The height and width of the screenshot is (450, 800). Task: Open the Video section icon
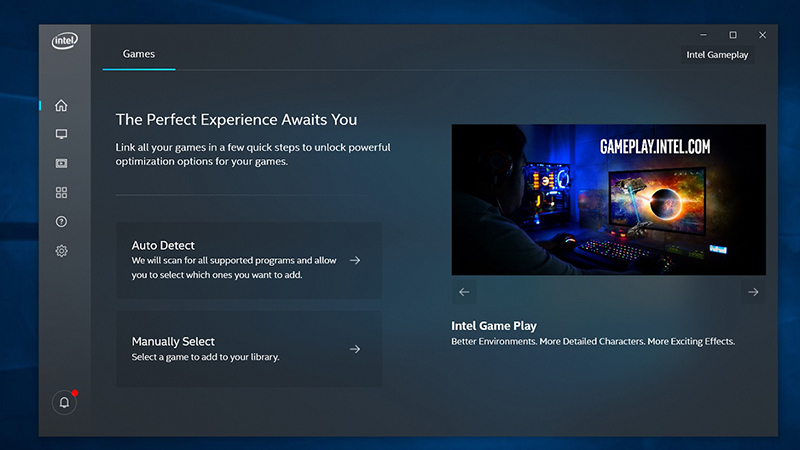click(x=61, y=163)
